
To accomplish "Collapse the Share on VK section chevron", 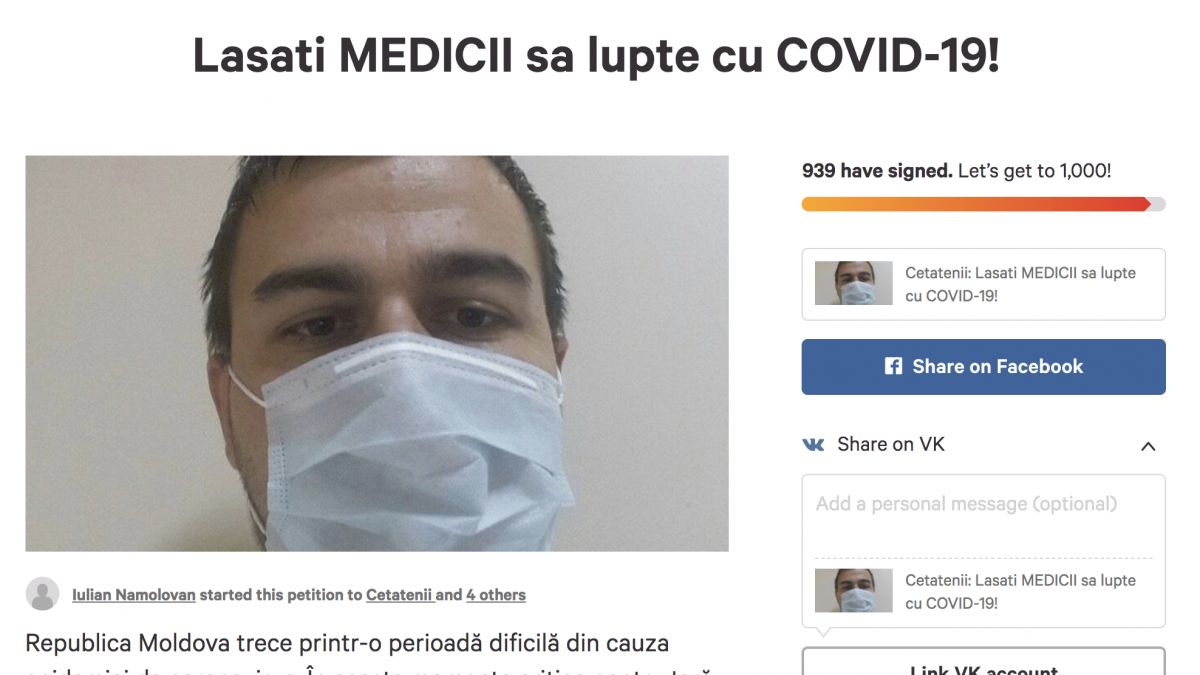I will (x=1148, y=446).
